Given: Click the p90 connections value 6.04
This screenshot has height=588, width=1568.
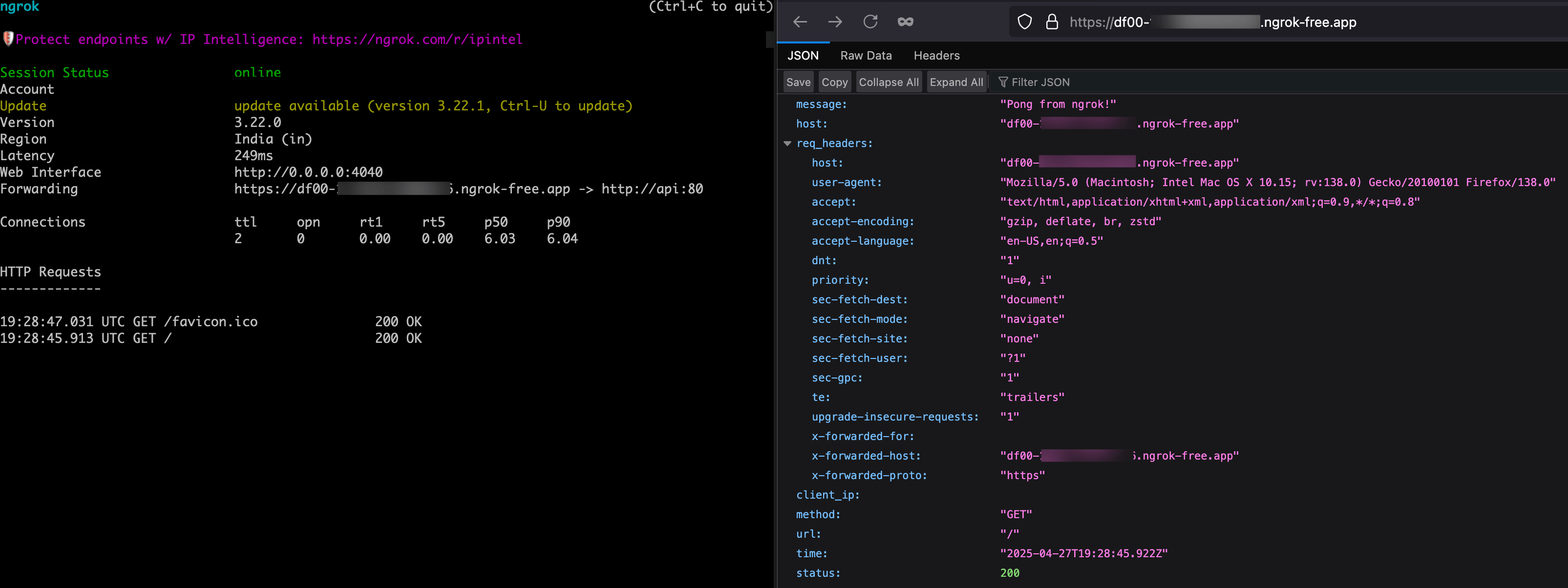Looking at the screenshot, I should (x=562, y=239).
